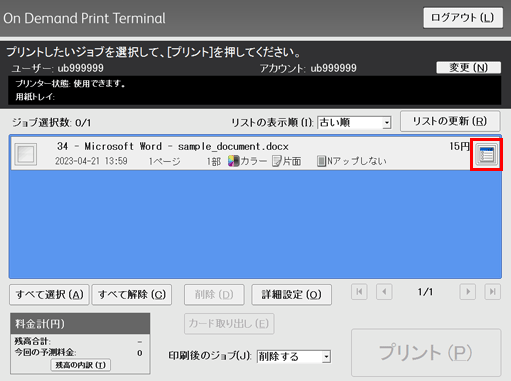Click the 1ページ page count text
The height and width of the screenshot is (381, 511).
(164, 161)
